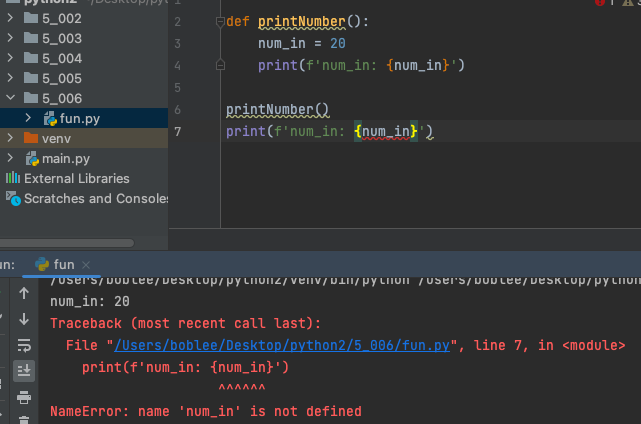641x424 pixels.
Task: Click the 'num_in: 20' output line
Action: pyautogui.click(x=90, y=301)
